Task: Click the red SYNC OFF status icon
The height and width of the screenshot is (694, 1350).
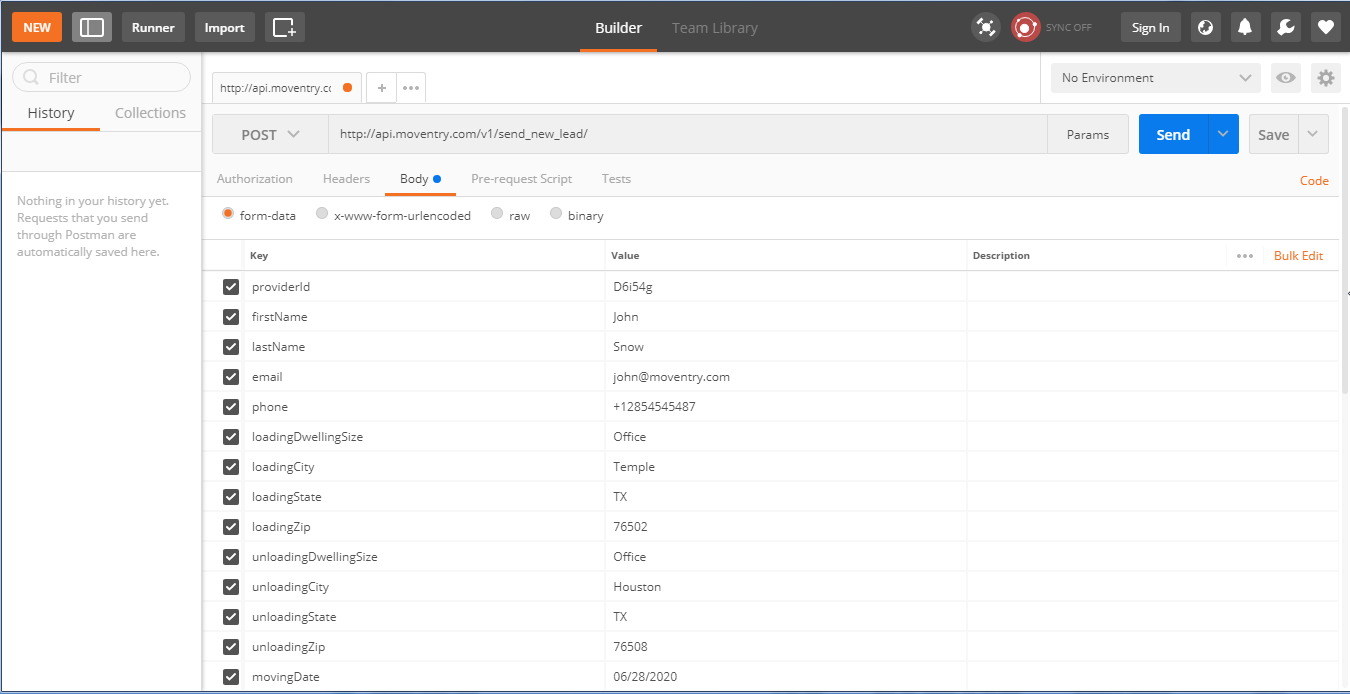Action: point(1025,27)
